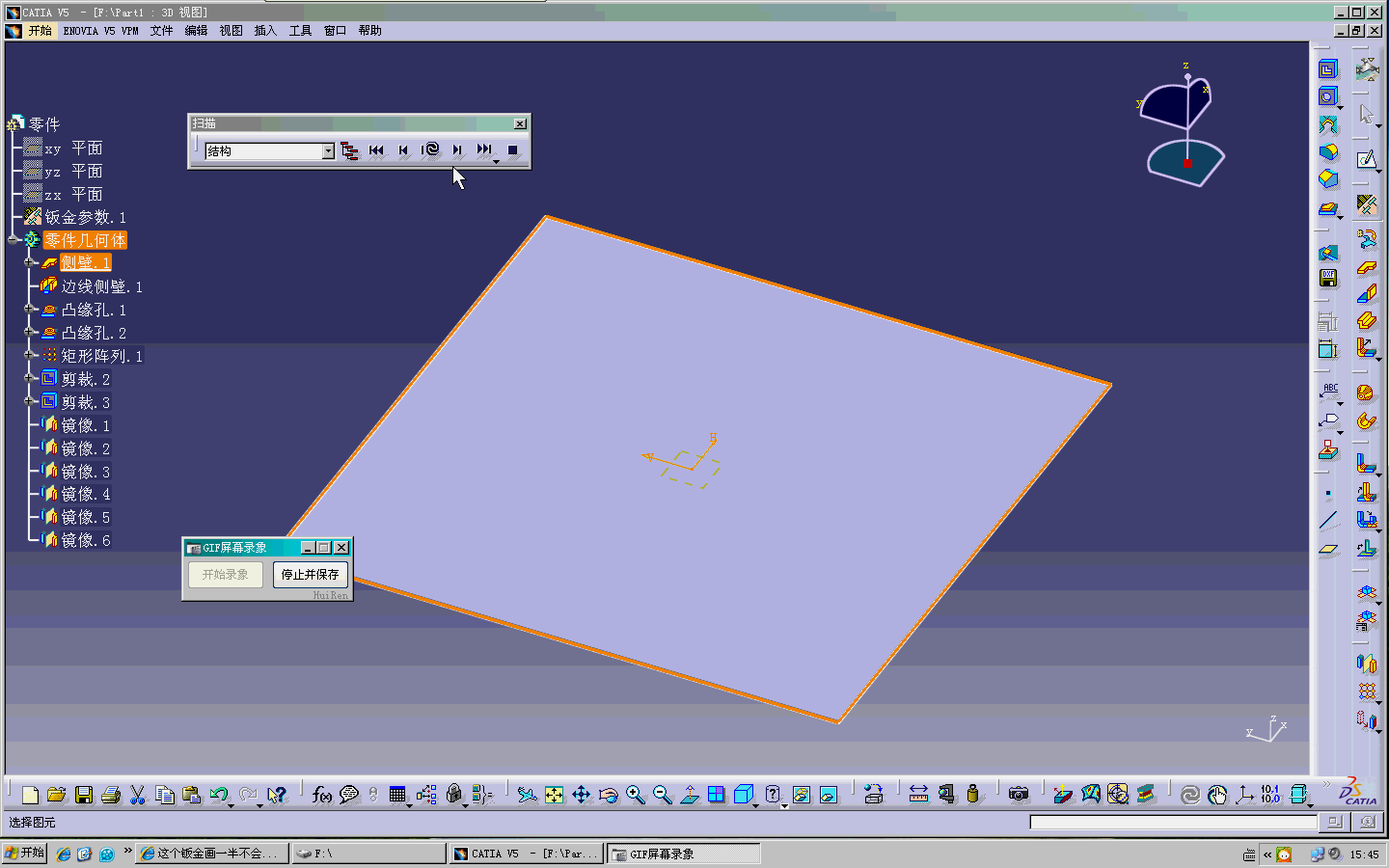Screen dimensions: 1389x868
Task: Expand the 剪裁.3 tree node
Action: pos(30,401)
